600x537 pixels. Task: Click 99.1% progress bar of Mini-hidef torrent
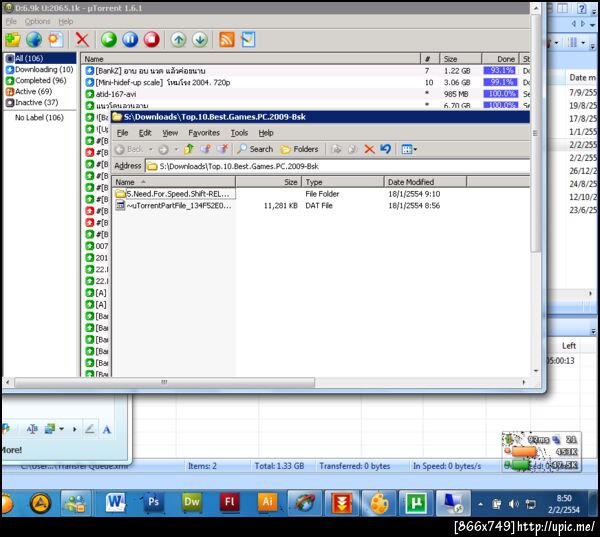[x=501, y=82]
